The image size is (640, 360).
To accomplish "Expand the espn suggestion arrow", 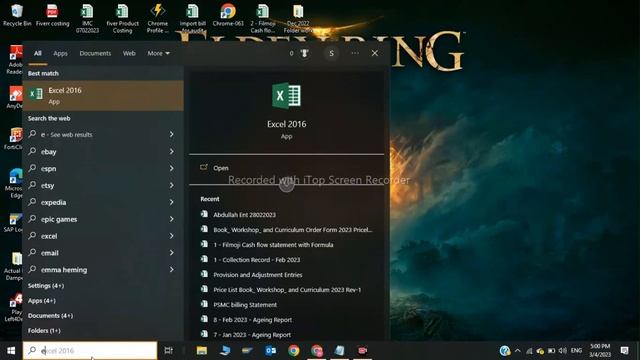I will coord(171,168).
